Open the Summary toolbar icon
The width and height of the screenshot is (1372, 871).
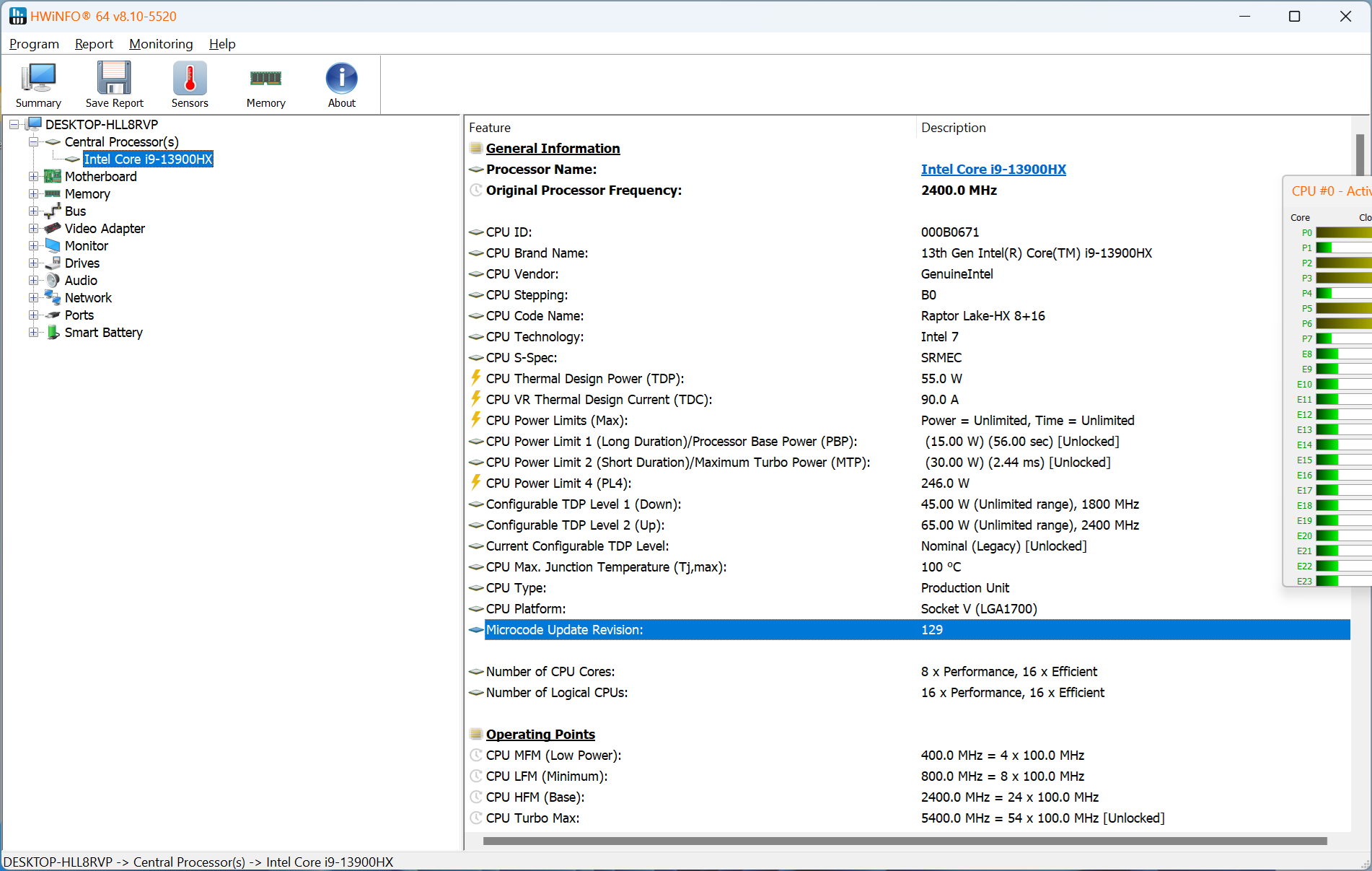point(38,84)
